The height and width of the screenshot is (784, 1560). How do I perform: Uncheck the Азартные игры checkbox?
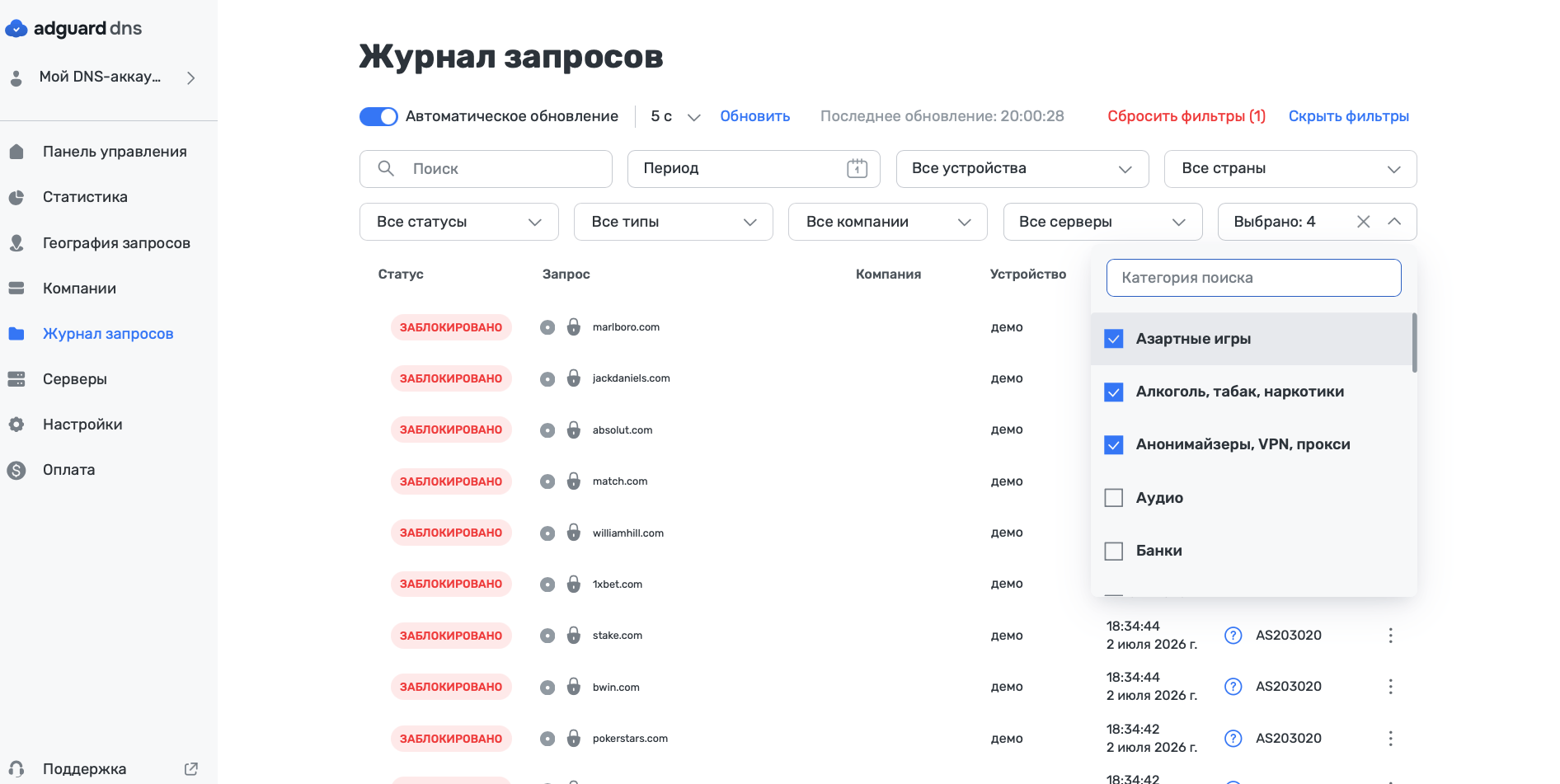pyautogui.click(x=1114, y=339)
